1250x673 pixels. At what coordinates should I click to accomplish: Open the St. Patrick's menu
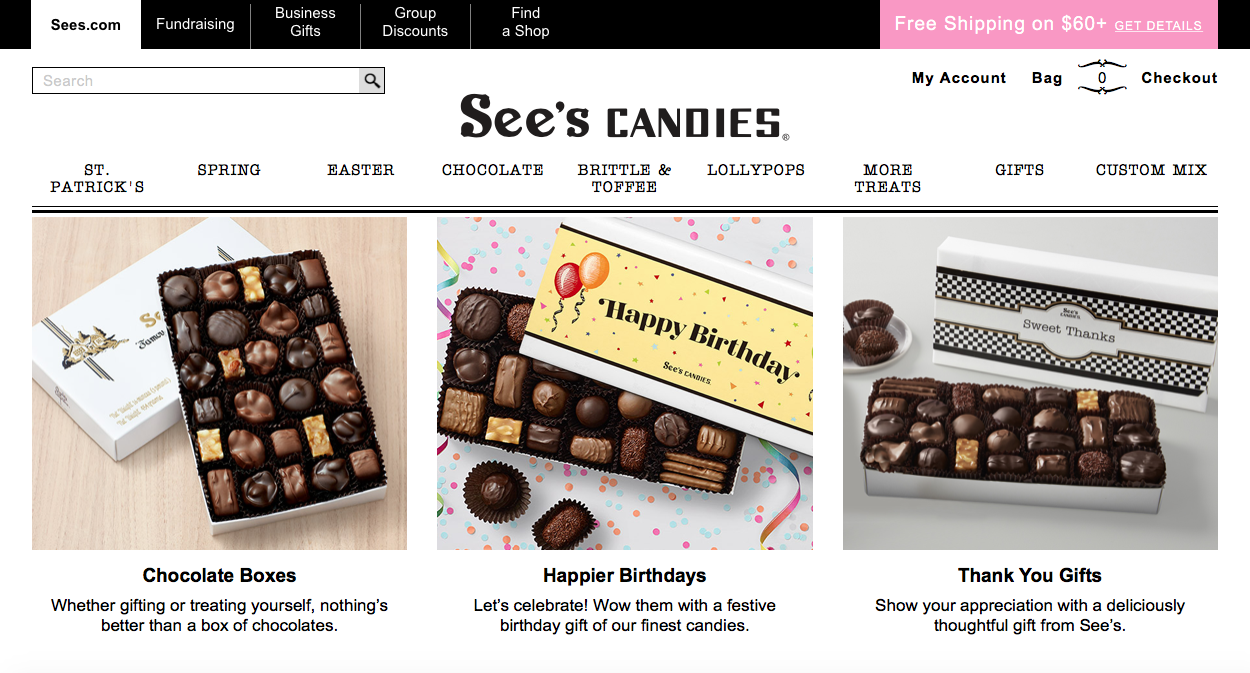97,178
